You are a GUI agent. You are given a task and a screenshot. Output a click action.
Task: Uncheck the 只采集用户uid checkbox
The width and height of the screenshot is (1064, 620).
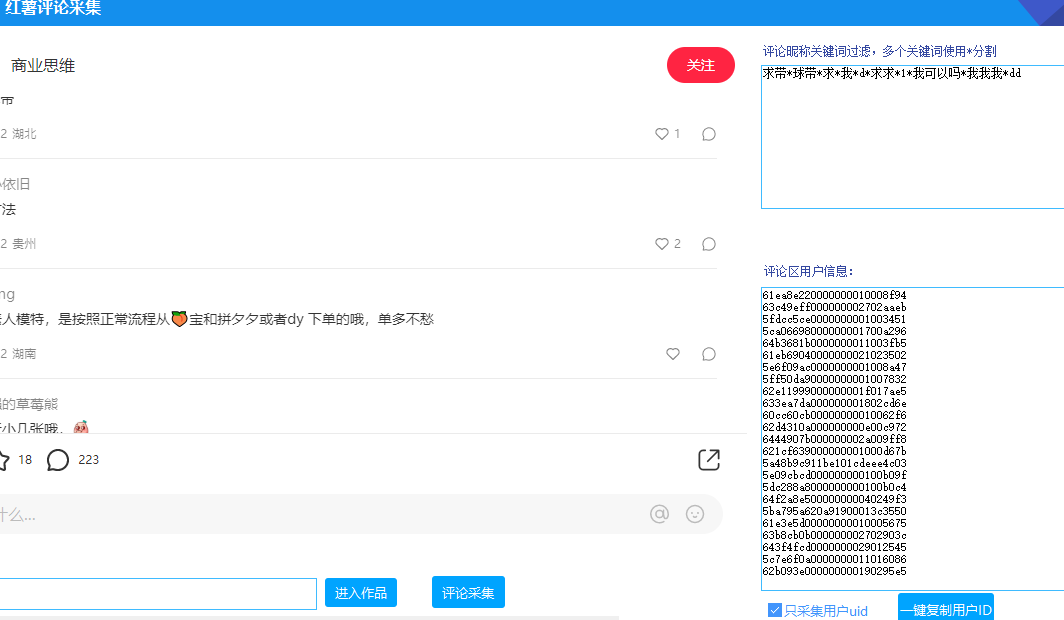[x=774, y=610]
